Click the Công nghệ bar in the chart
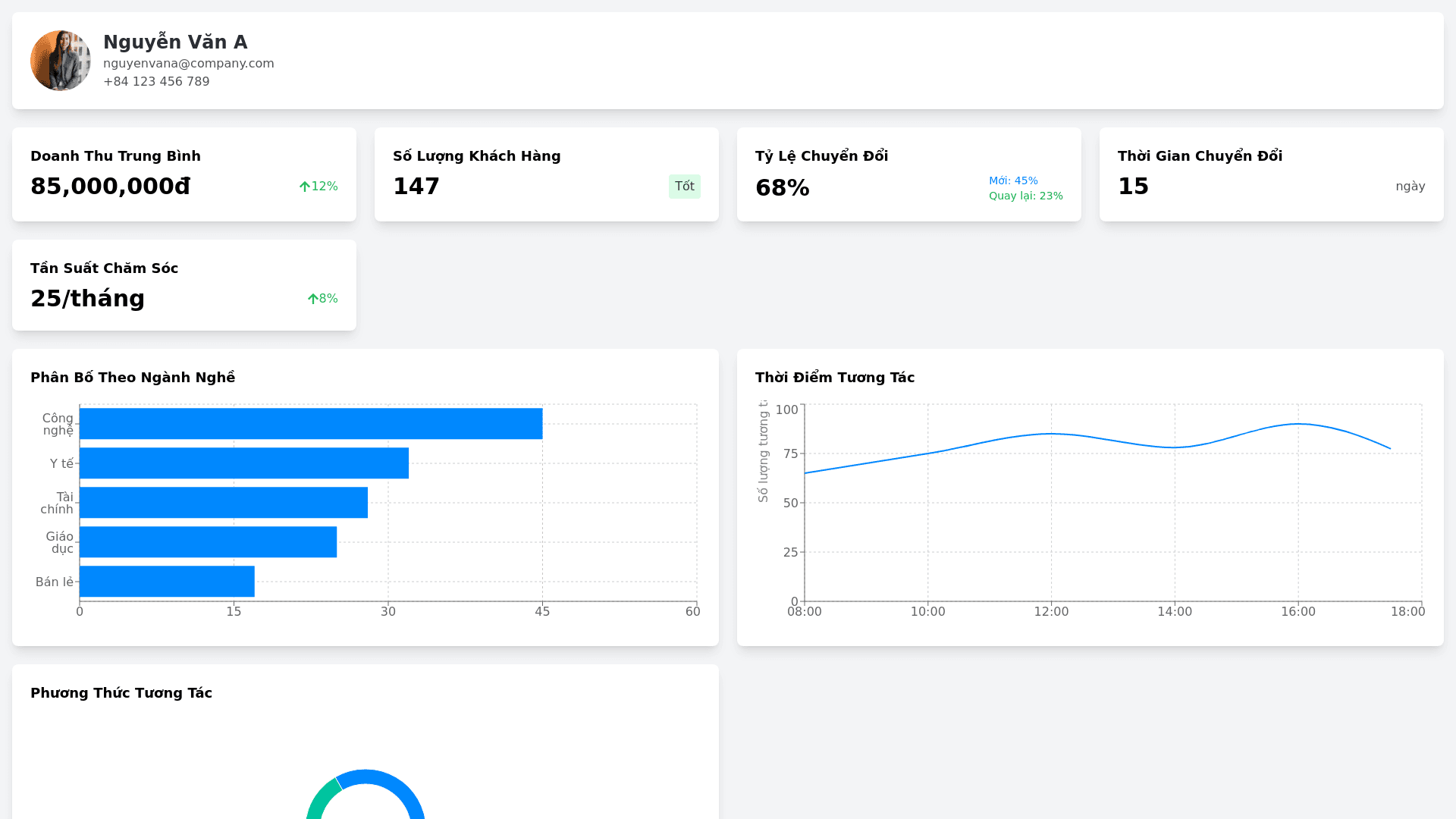The height and width of the screenshot is (819, 1456). coord(311,424)
